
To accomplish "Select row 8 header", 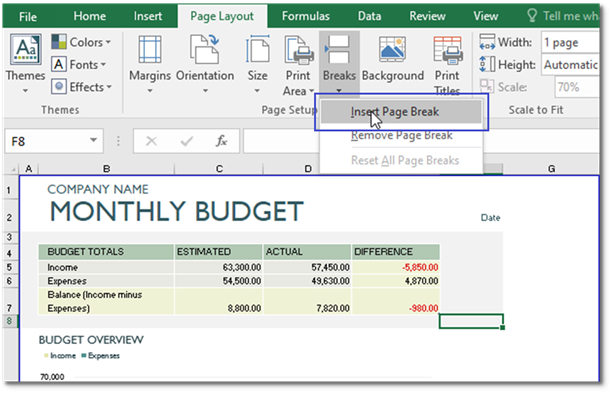I will click(x=9, y=321).
